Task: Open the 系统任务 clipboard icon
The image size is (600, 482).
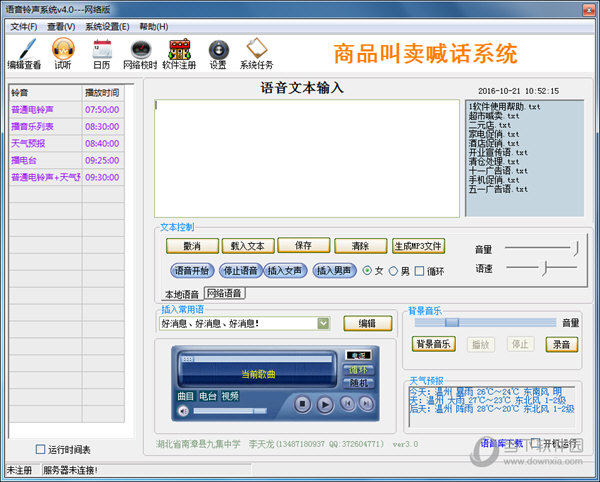Action: click(256, 53)
